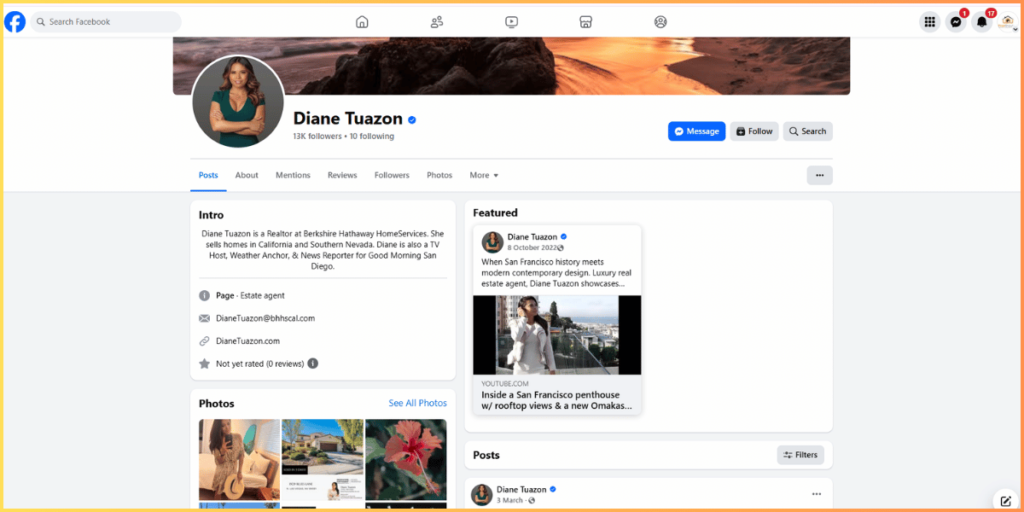Open the profile three-dot options menu

pos(819,175)
